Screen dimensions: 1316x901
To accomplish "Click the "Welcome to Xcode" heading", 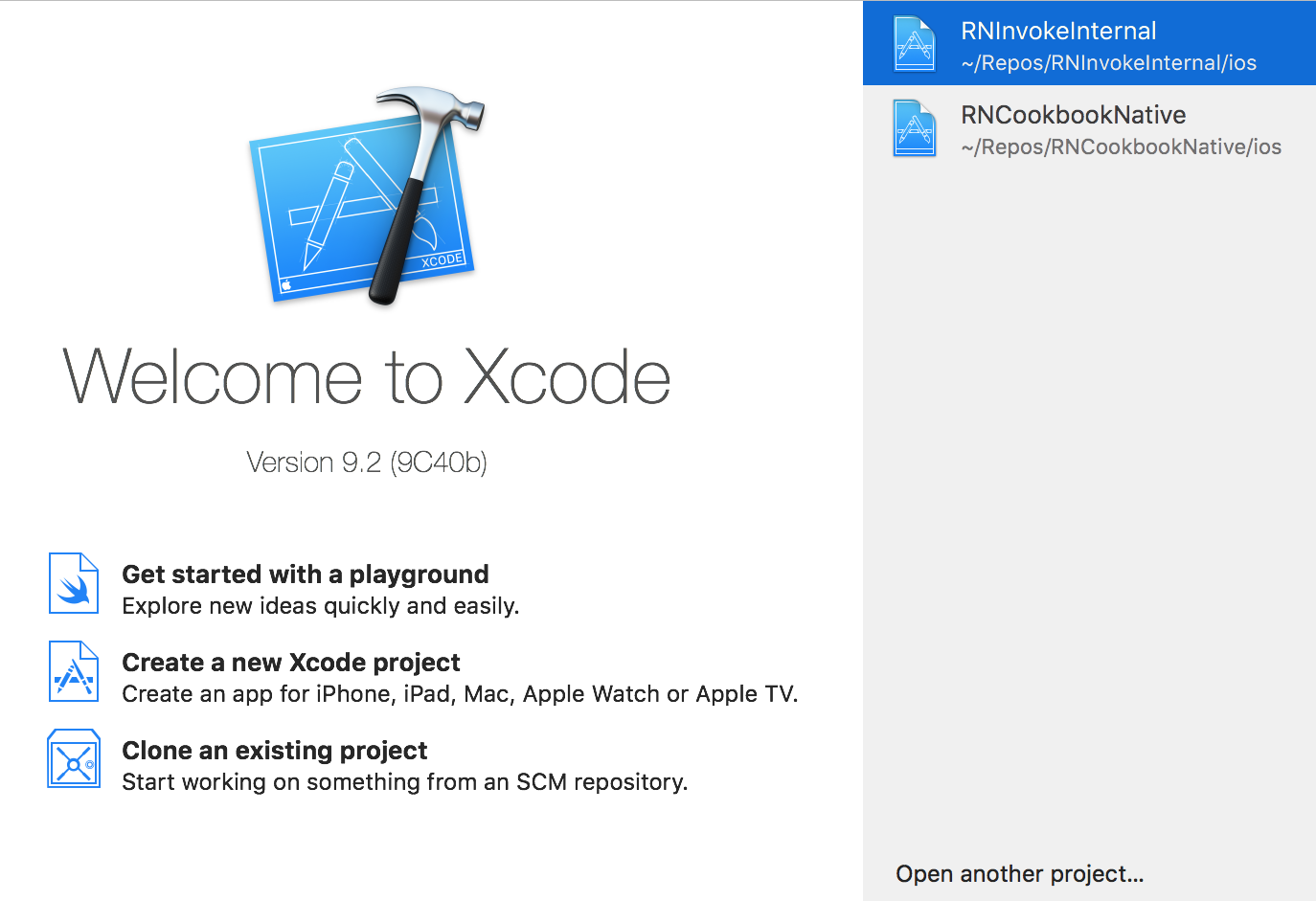I will click(367, 378).
